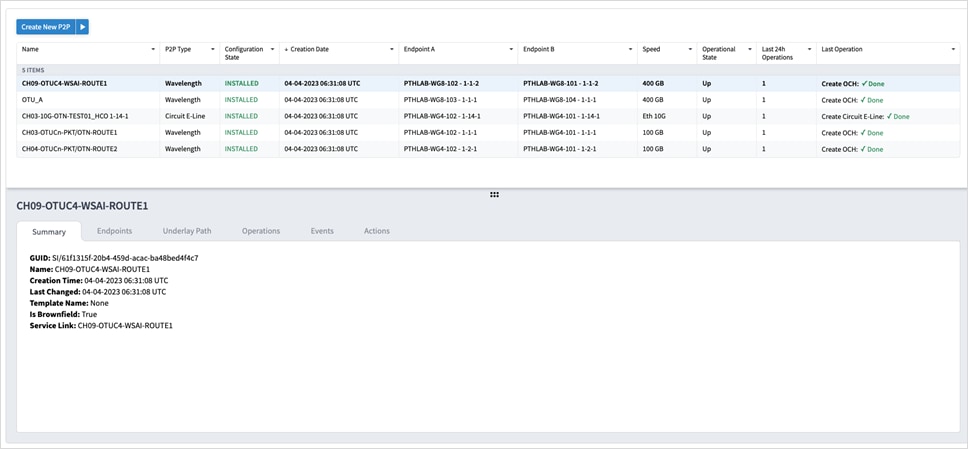Click endpoint PTHLAB-WG8-103 - 1-1-1
This screenshot has height=449, width=968.
(x=442, y=99)
